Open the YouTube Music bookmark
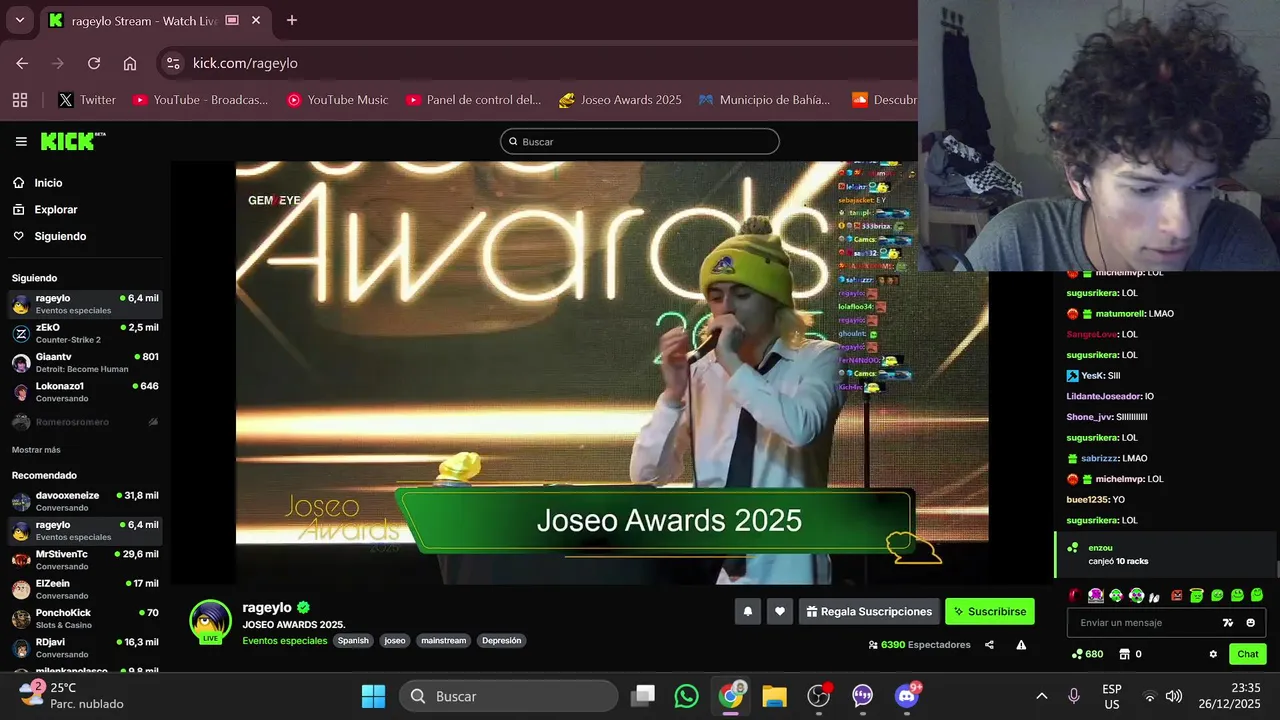 pos(338,100)
